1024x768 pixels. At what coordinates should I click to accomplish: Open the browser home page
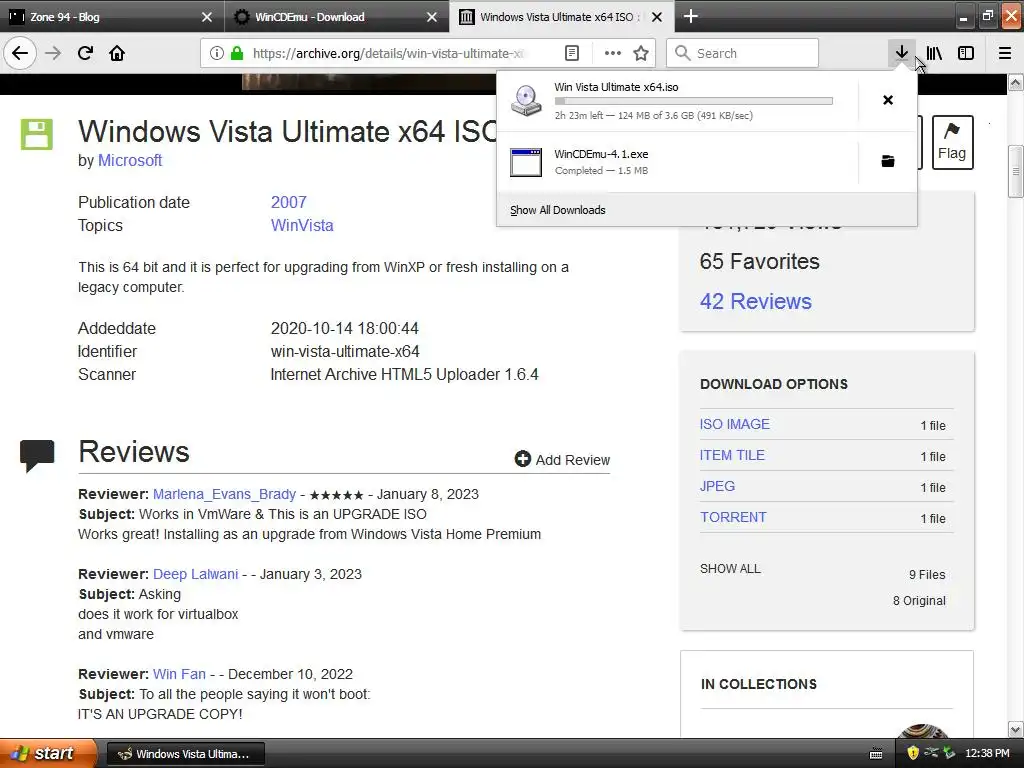(117, 53)
